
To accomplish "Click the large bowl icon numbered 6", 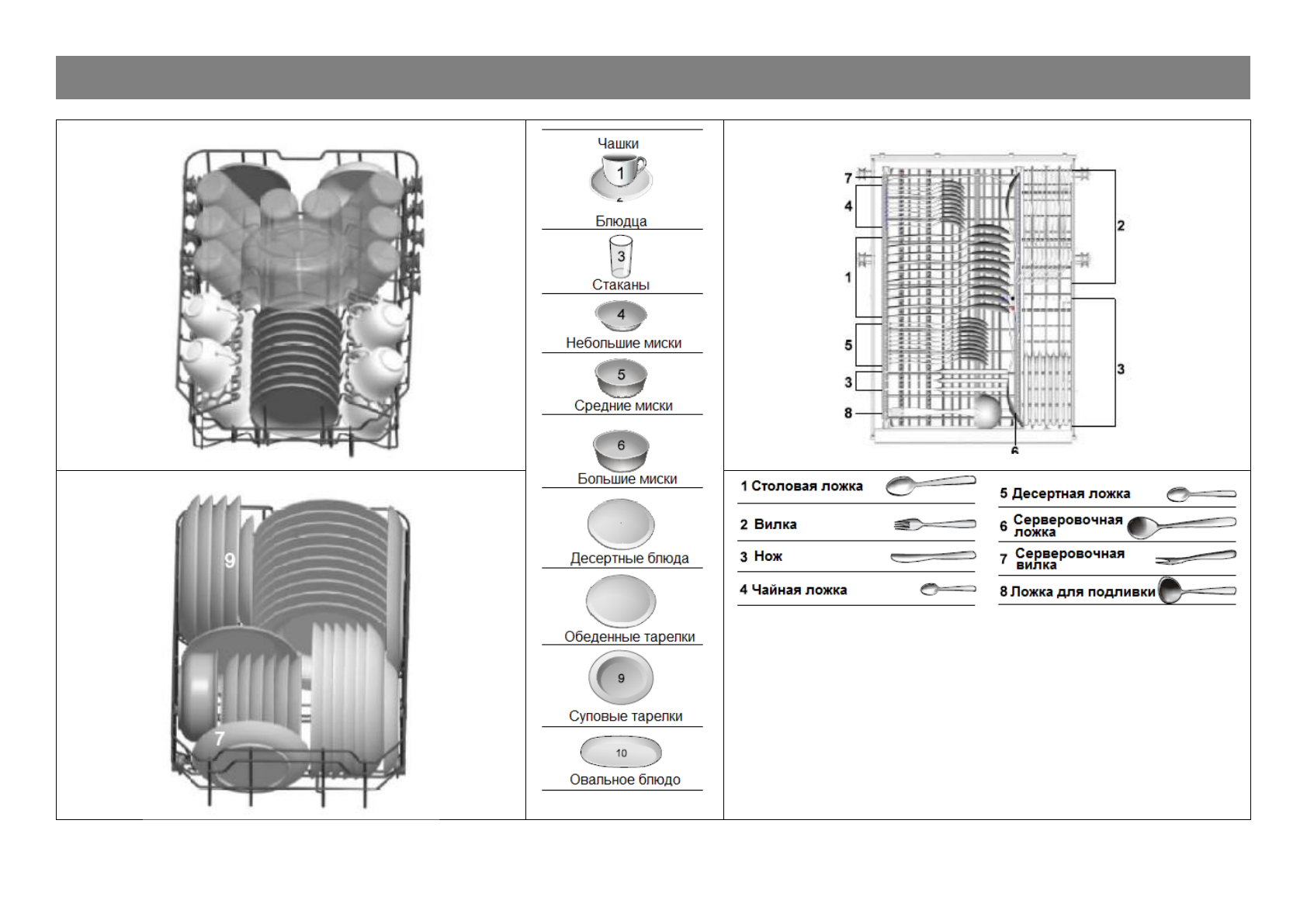I will [x=620, y=448].
